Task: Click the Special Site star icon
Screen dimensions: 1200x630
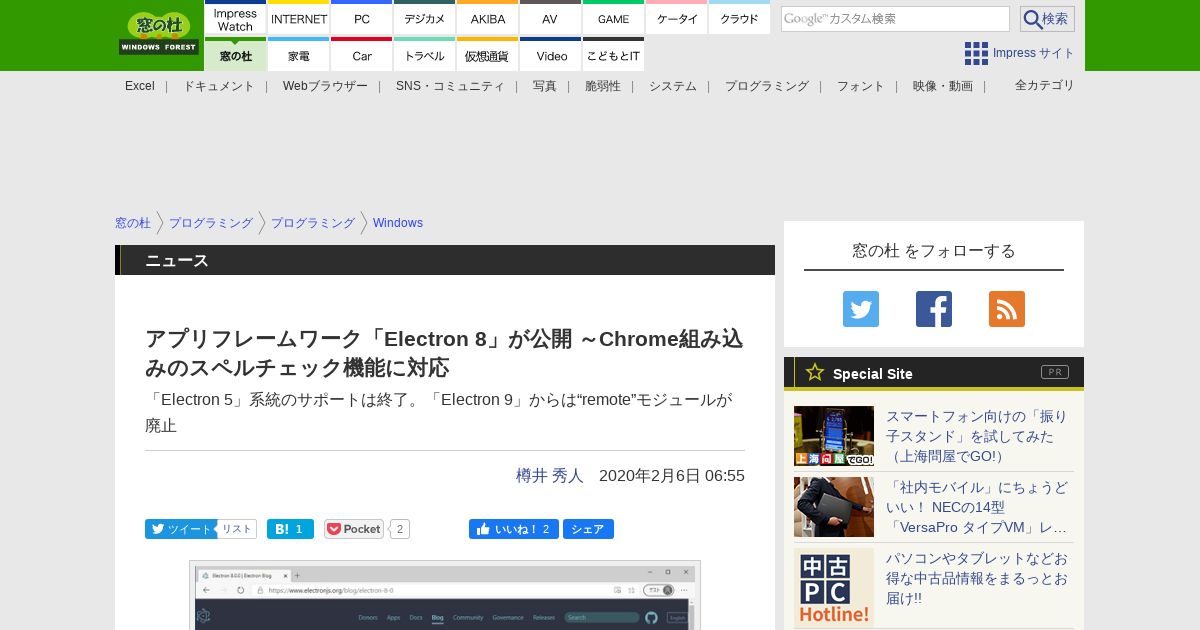Action: point(815,372)
